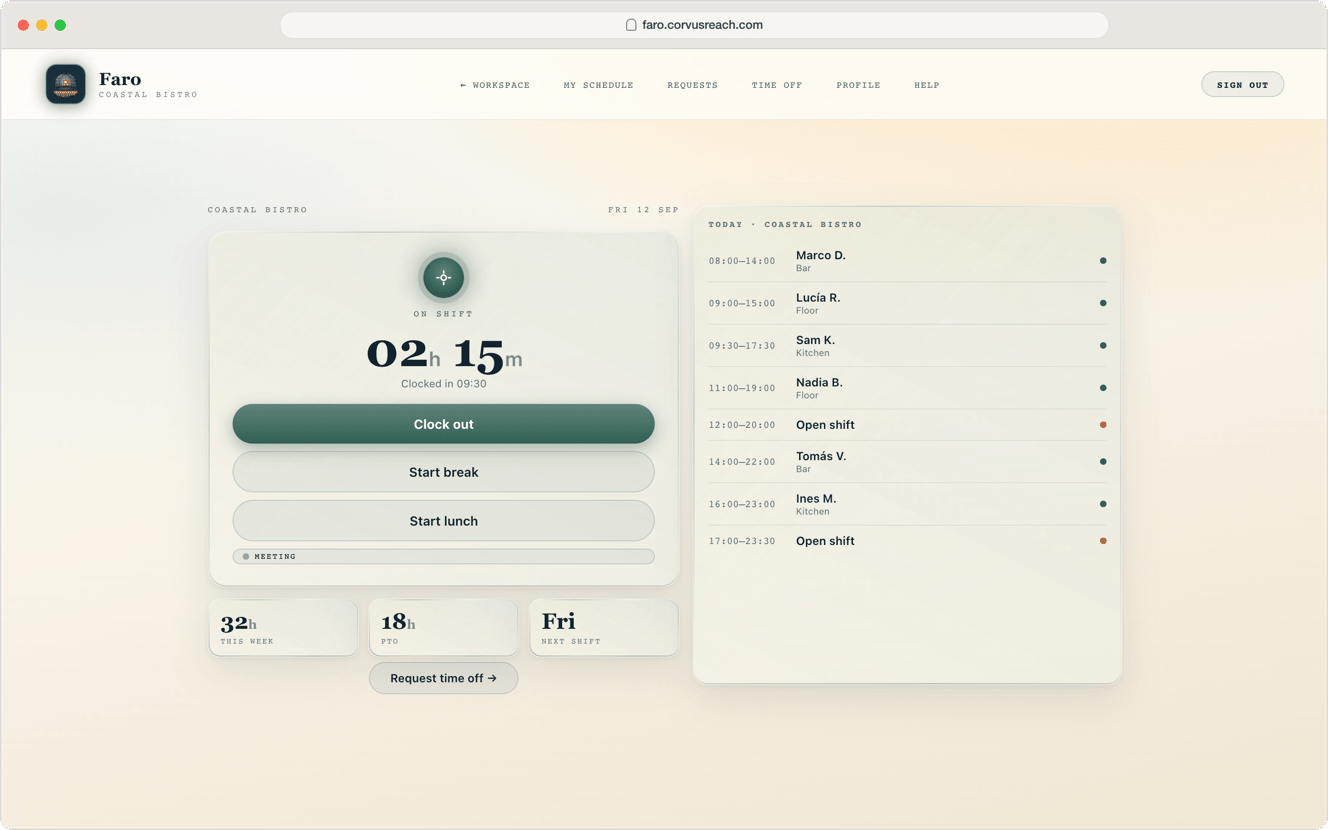Select Sam K. in today's roster

pos(815,340)
